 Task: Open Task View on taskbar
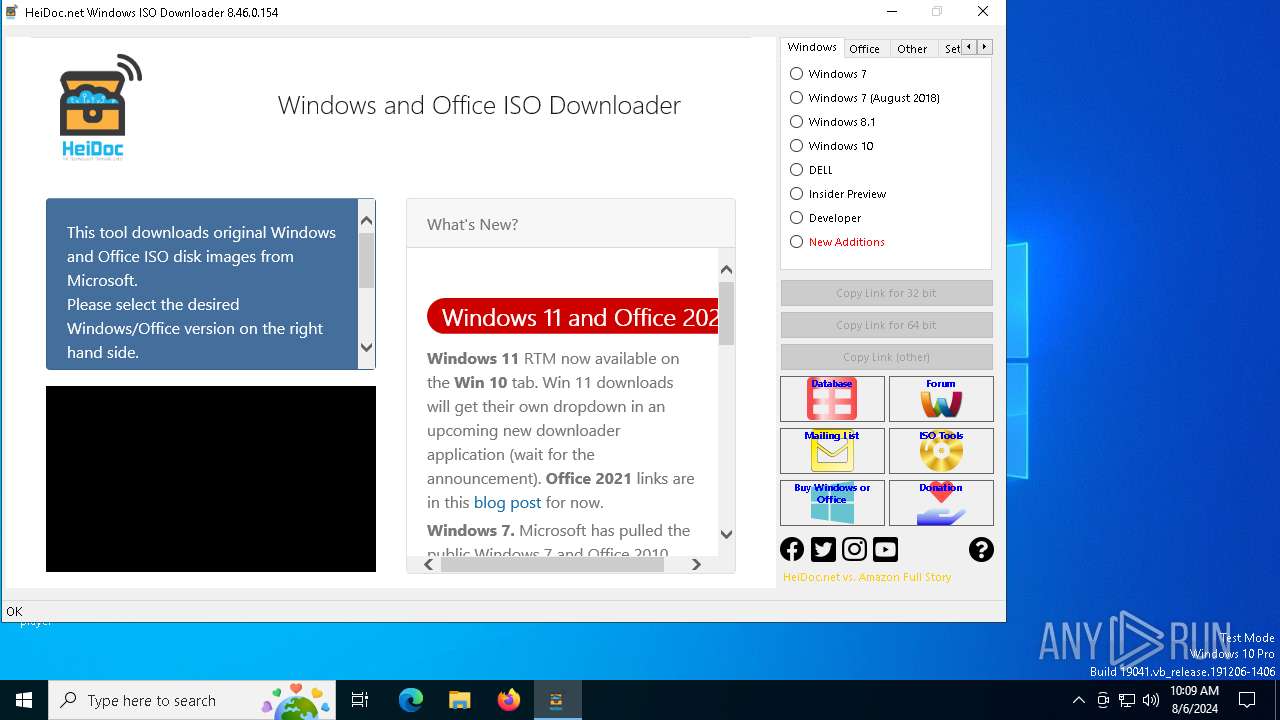tap(360, 700)
